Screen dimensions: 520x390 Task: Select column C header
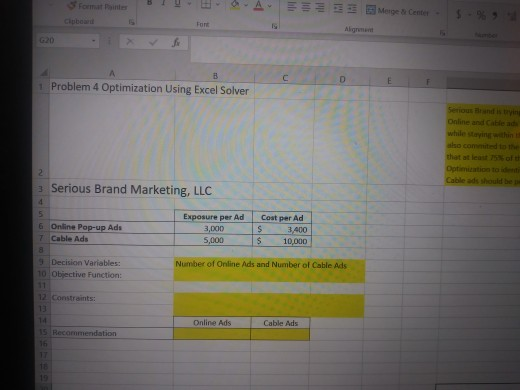285,78
